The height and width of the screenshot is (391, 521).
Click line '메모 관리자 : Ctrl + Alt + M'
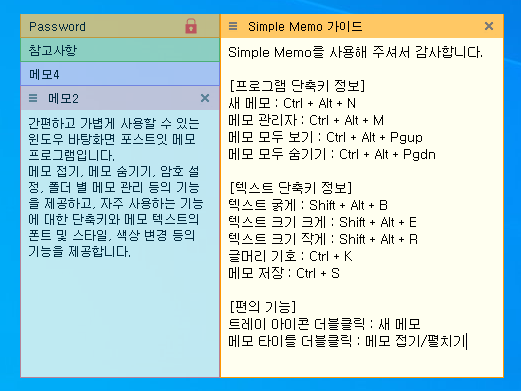click(x=306, y=120)
